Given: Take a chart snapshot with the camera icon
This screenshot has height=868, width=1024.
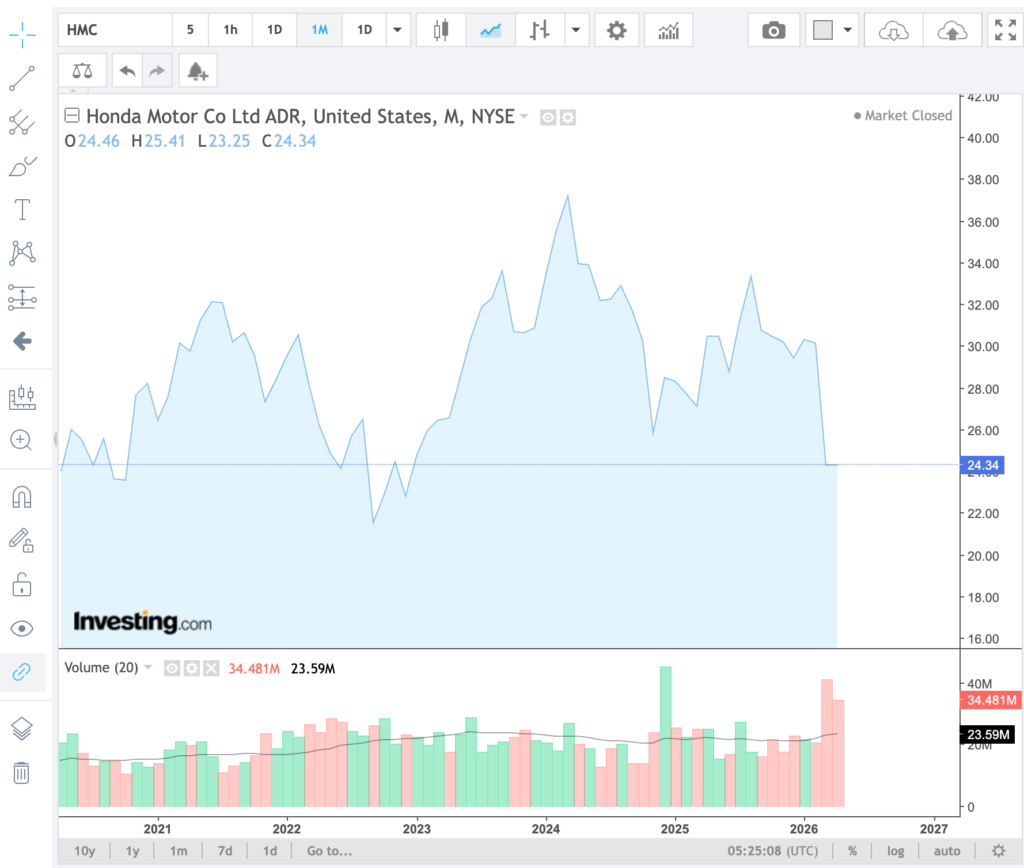Looking at the screenshot, I should coord(773,30).
